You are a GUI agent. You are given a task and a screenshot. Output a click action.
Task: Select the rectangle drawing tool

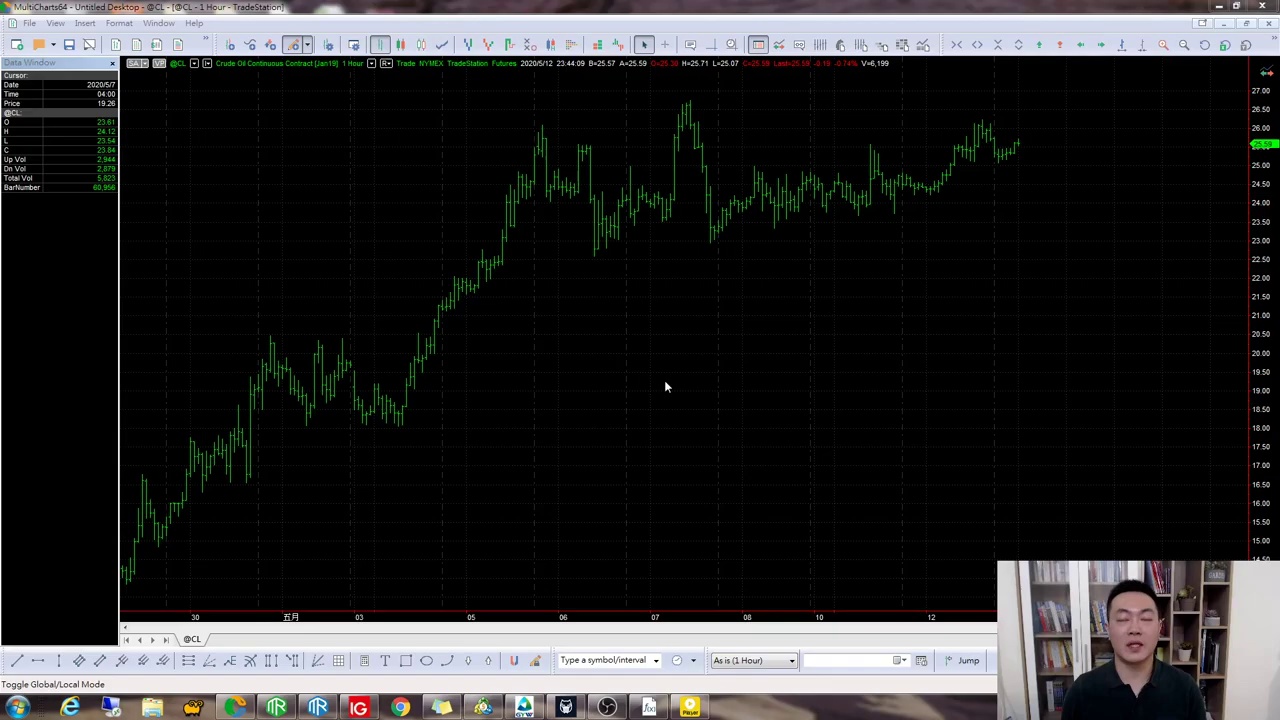coord(406,661)
